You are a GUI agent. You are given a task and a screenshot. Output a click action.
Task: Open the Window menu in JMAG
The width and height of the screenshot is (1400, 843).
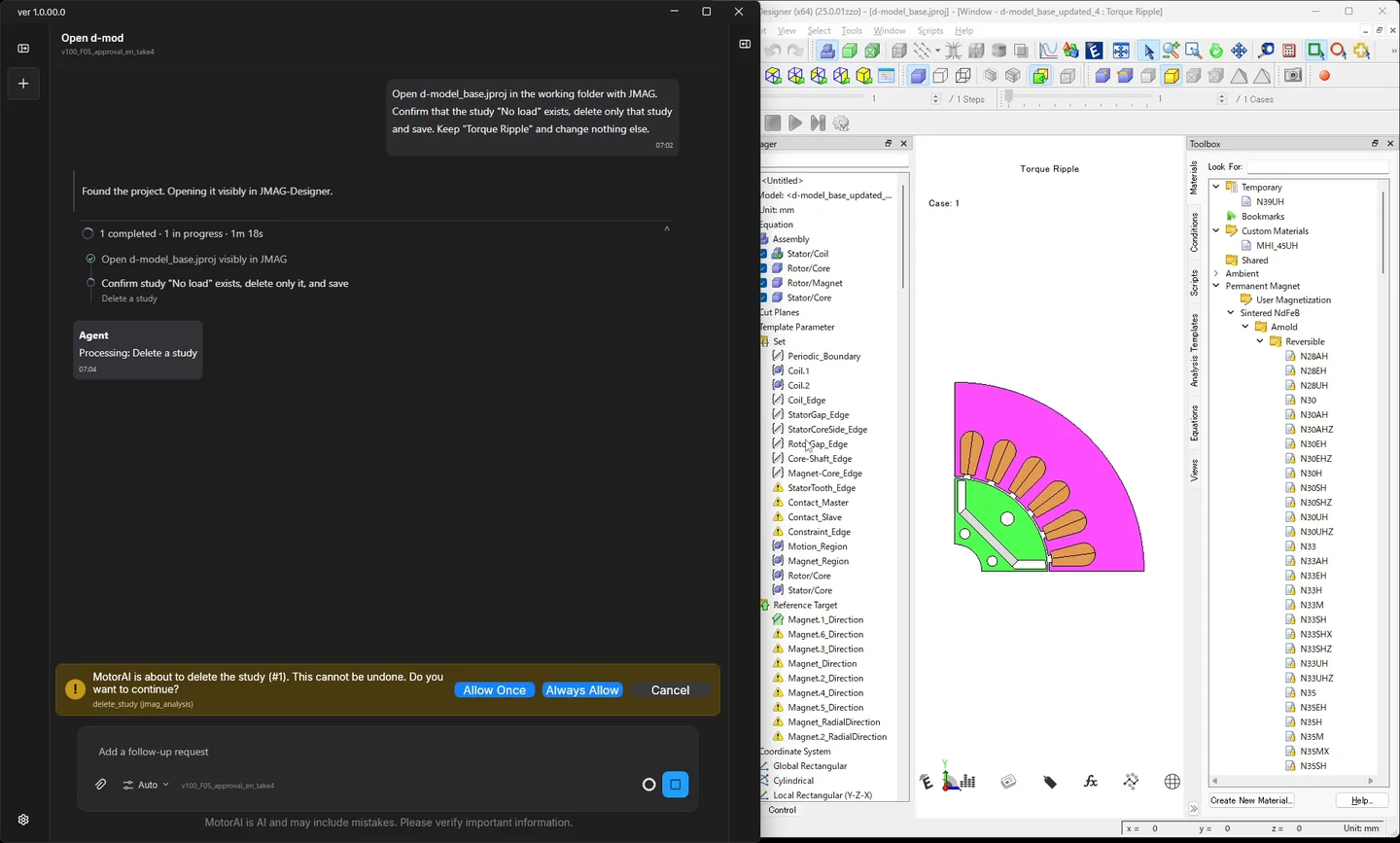click(x=890, y=31)
